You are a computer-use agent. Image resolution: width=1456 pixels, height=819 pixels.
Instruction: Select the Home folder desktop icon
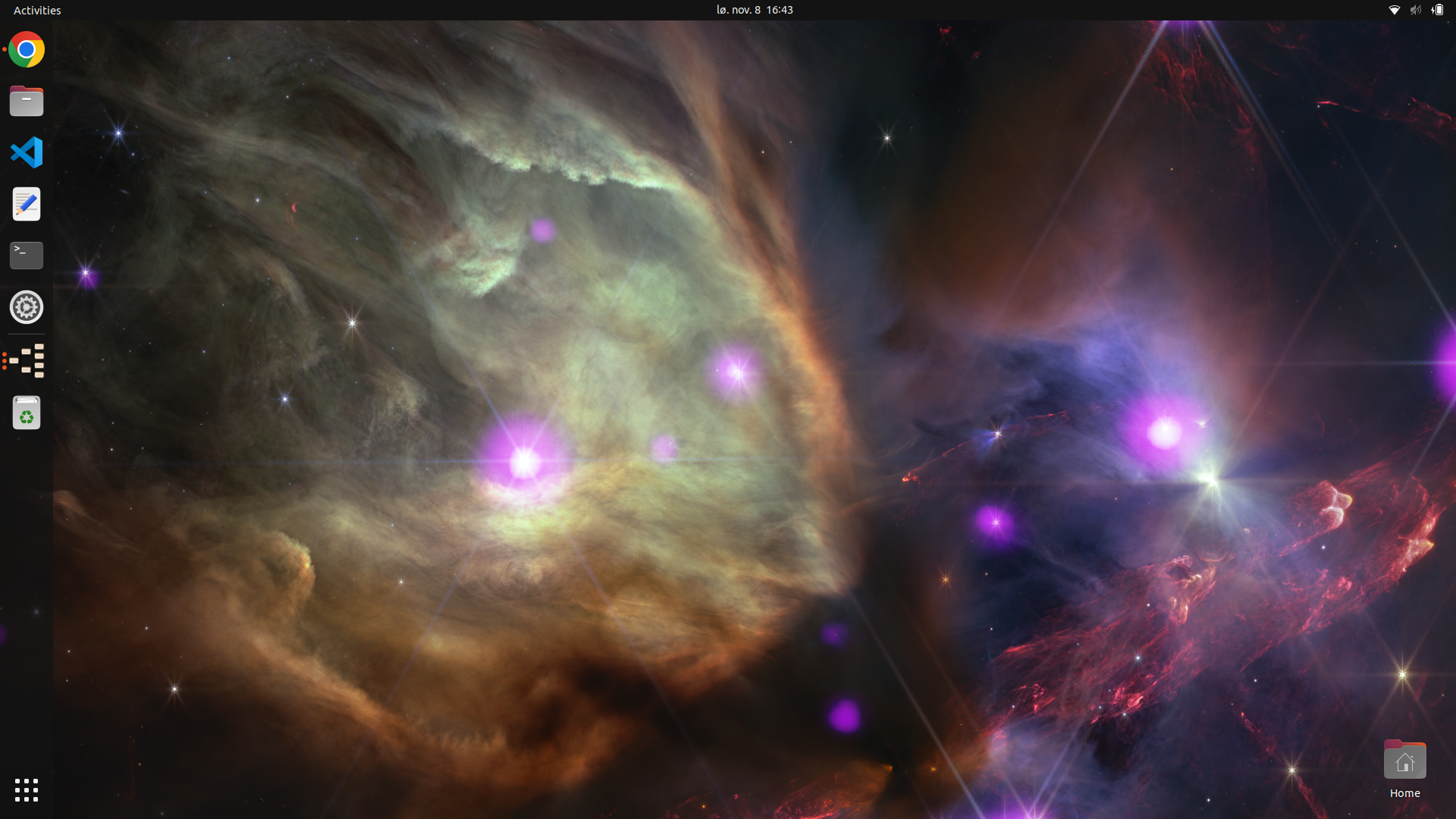[1404, 761]
